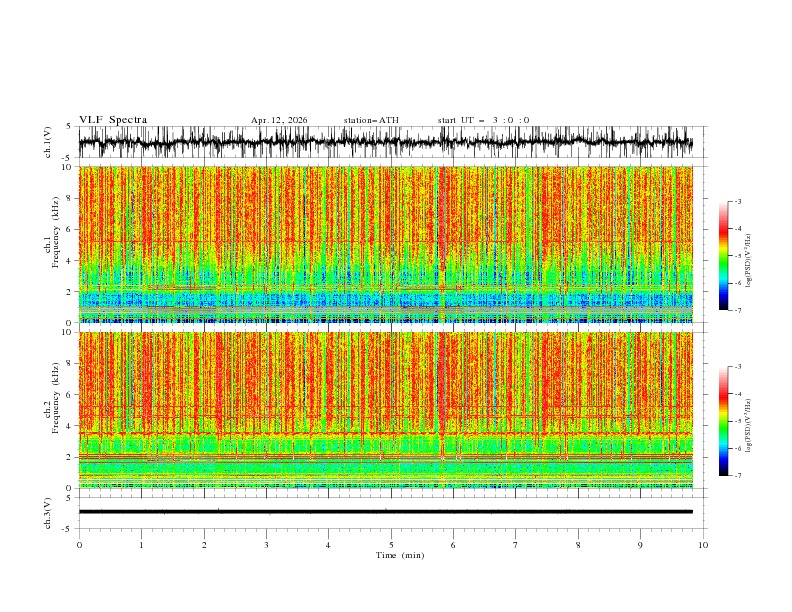Click the "-7" tick on the ch.2 colorbar
This screenshot has height=612, width=792.
tap(738, 475)
